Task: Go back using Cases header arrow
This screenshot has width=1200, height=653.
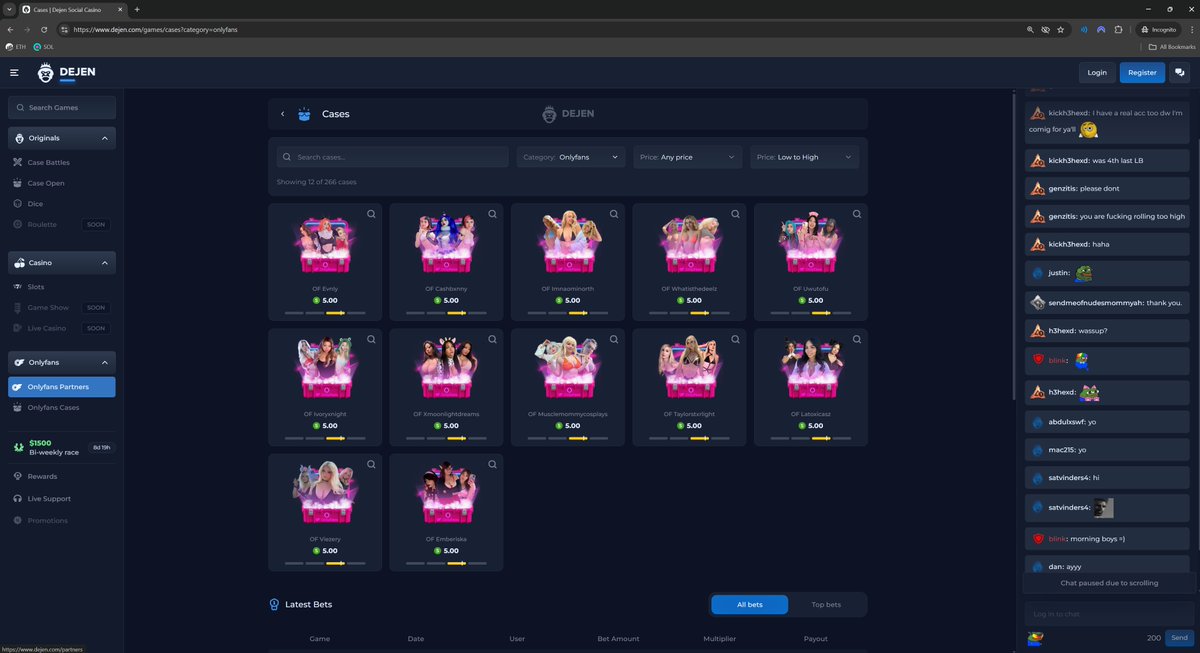Action: [282, 114]
